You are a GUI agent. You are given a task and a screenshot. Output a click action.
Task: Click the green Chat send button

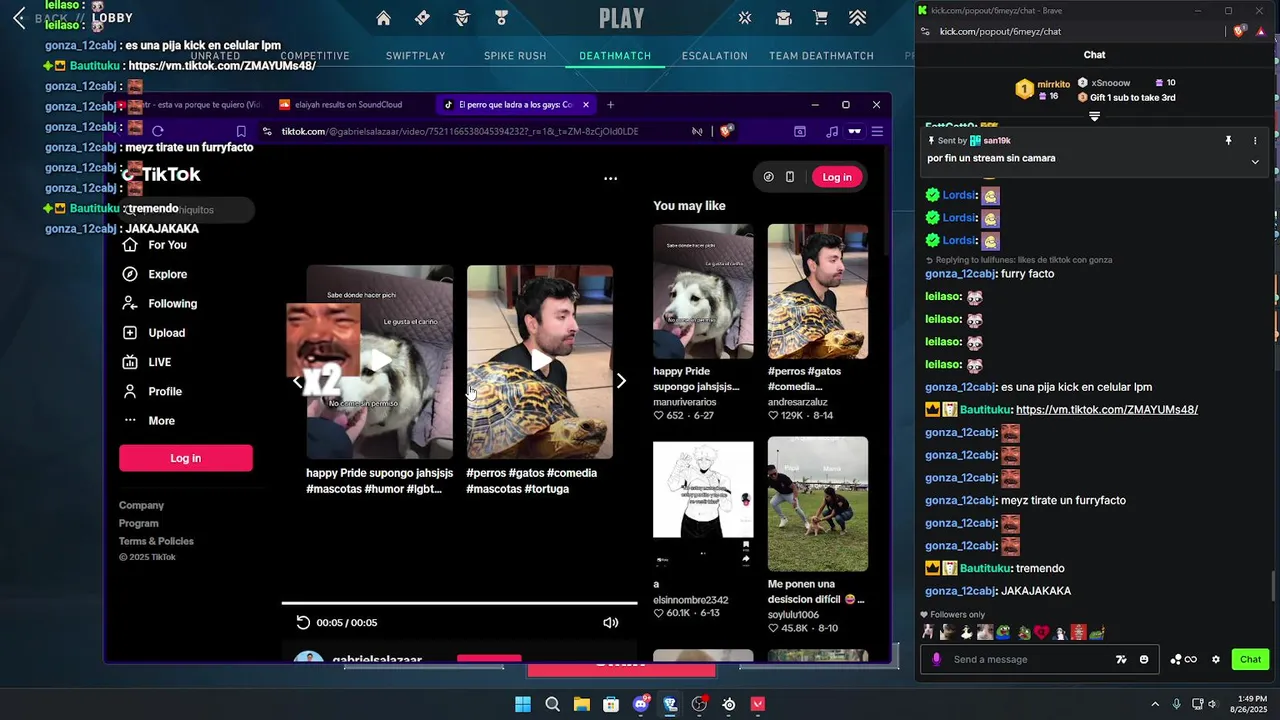[x=1251, y=659]
